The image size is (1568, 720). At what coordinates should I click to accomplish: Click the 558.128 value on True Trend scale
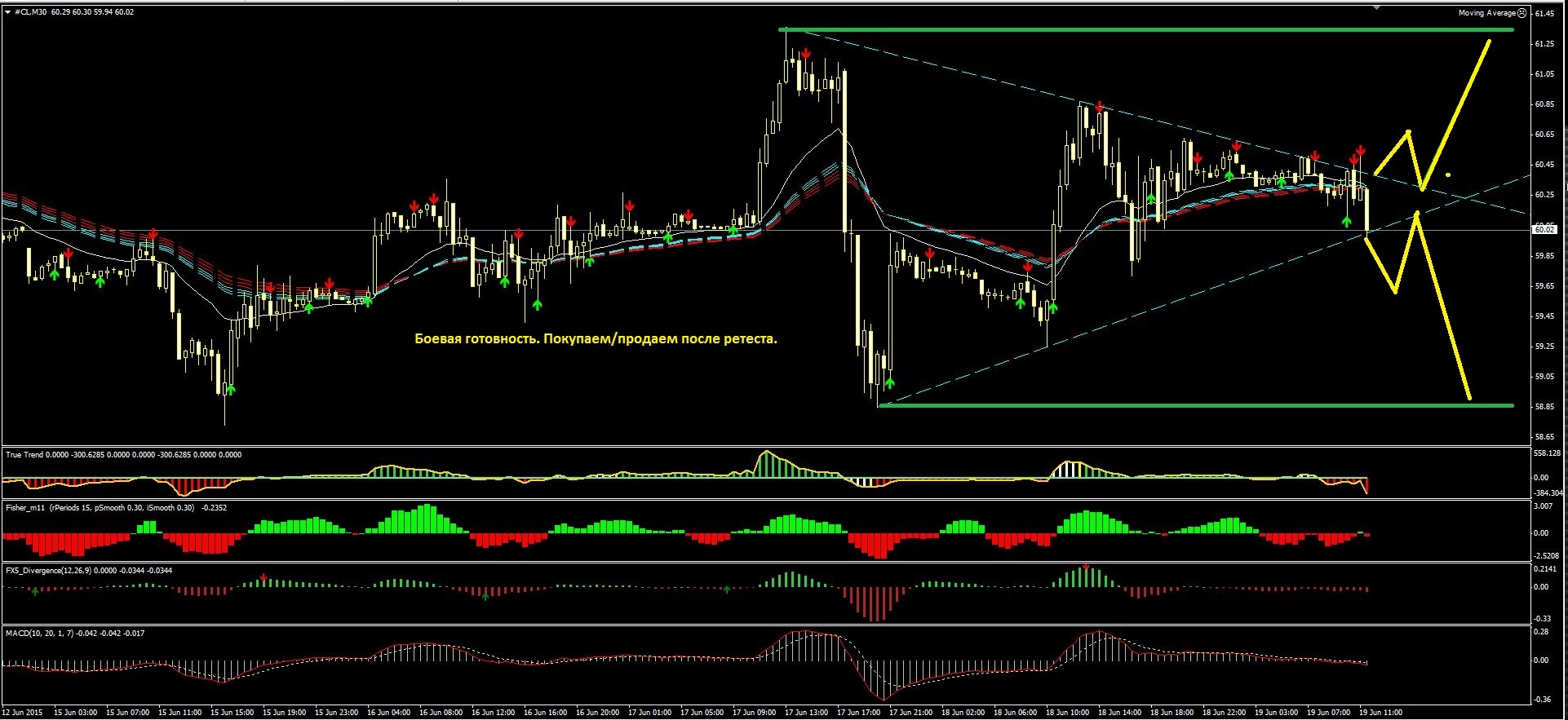(x=1548, y=453)
